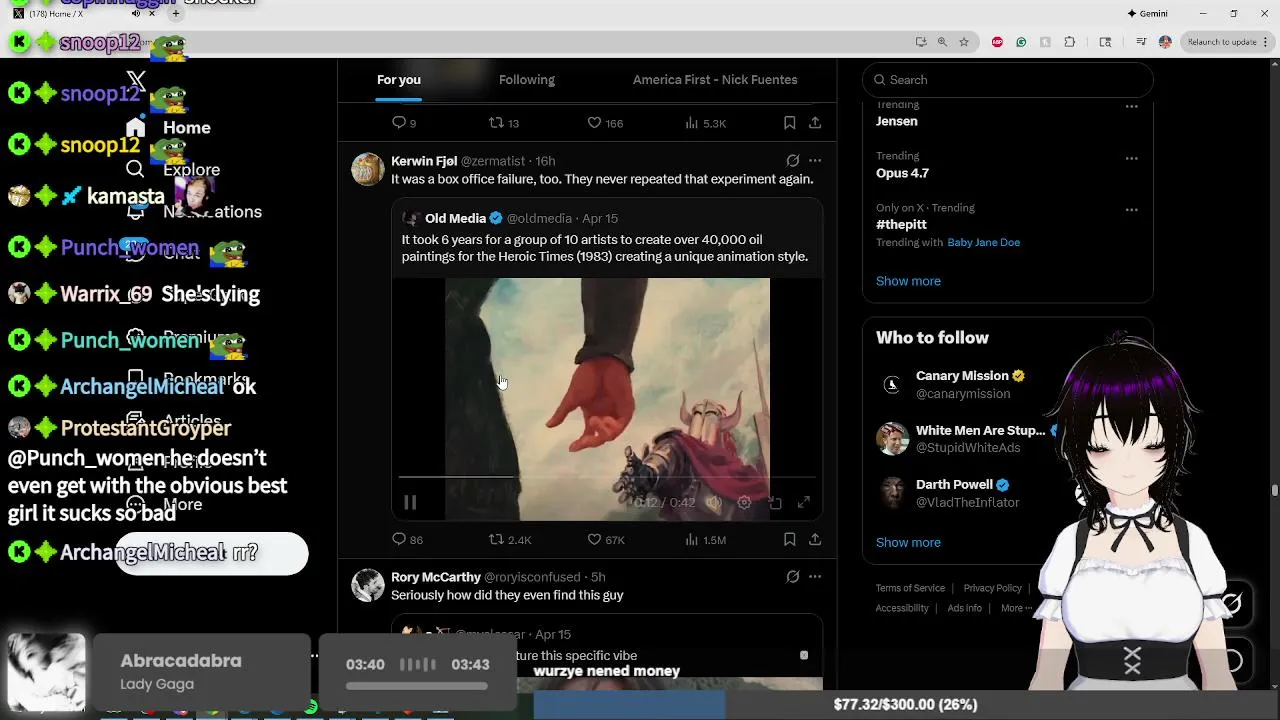The height and width of the screenshot is (720, 1280).
Task: Bookmark the post with 67K likes
Action: tap(790, 540)
